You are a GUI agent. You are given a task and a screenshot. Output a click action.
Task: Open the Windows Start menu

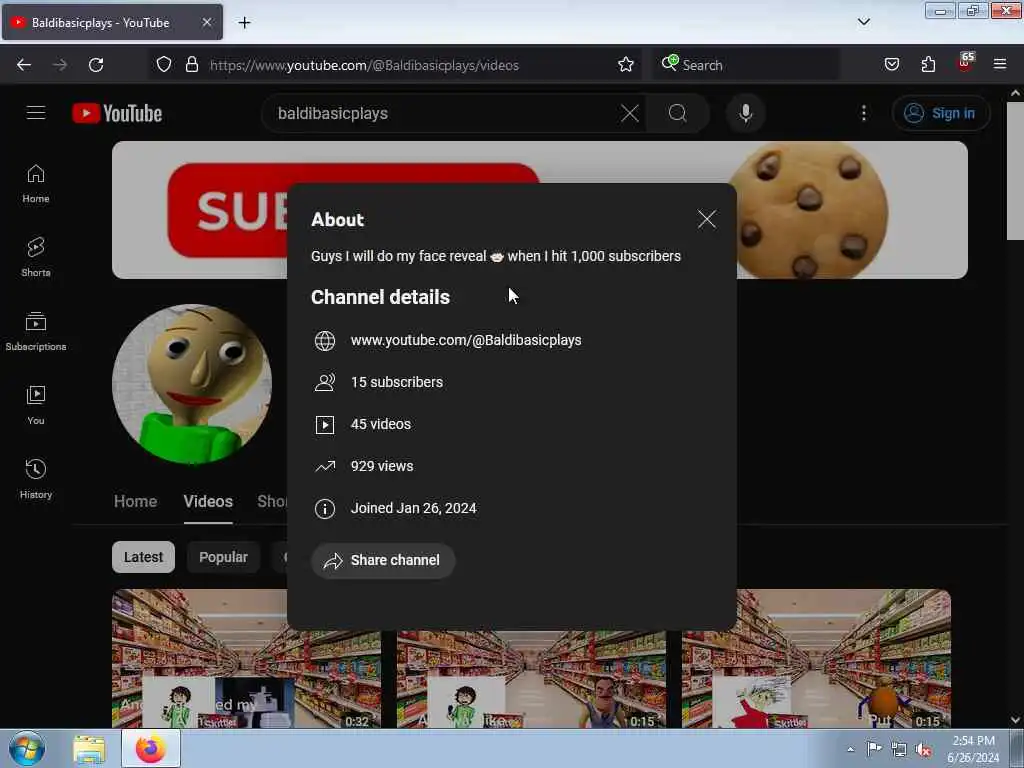pyautogui.click(x=26, y=748)
